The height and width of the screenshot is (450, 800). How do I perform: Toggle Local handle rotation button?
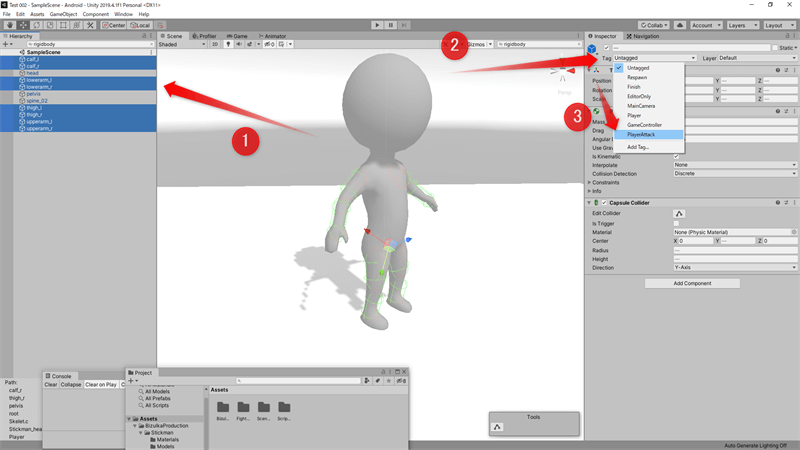point(140,25)
